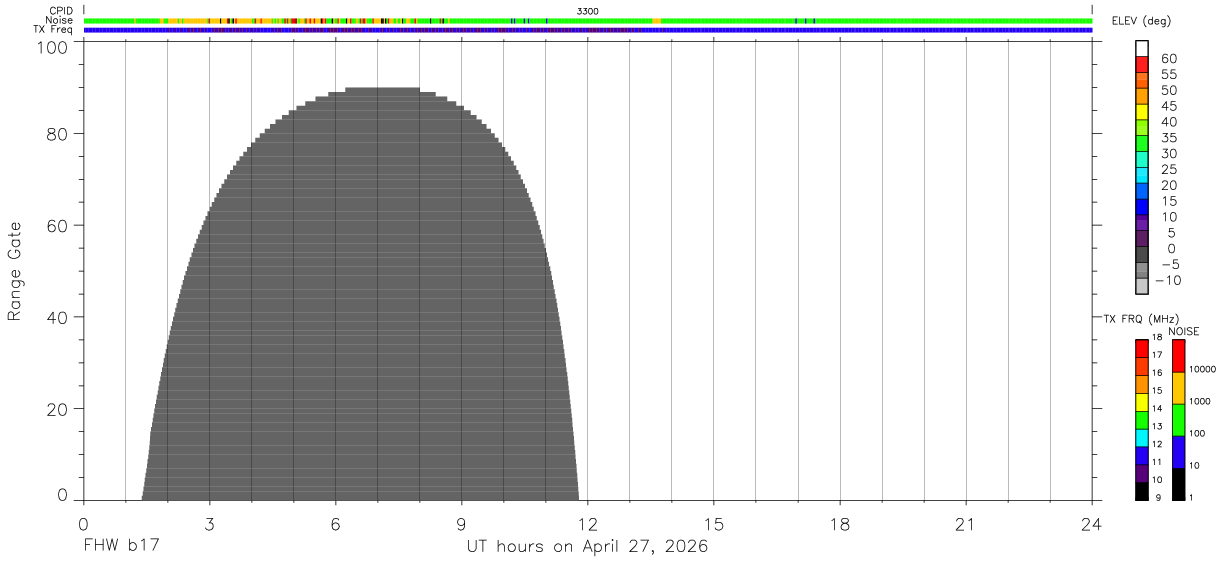Click the NOISE legend title
The width and height of the screenshot is (1228, 567).
tap(1183, 331)
